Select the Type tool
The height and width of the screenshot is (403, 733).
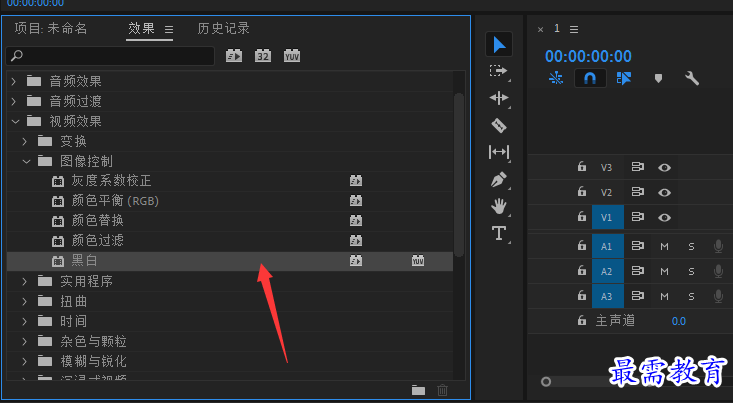[x=499, y=233]
